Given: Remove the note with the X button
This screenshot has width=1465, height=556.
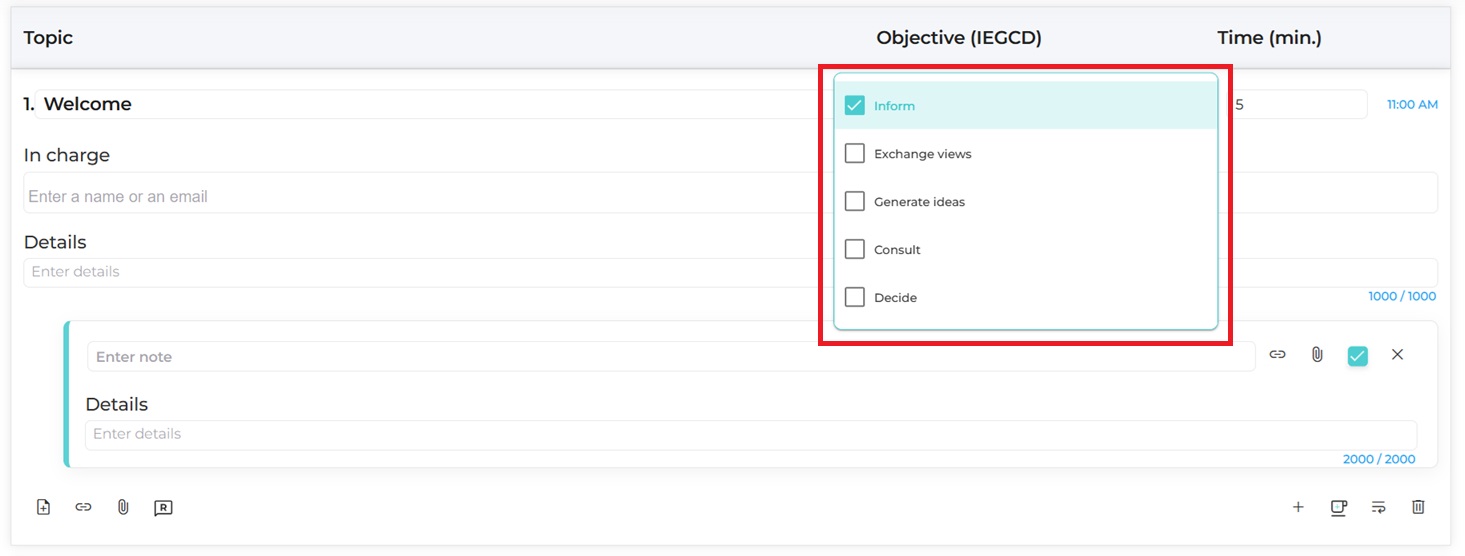Looking at the screenshot, I should (x=1397, y=355).
